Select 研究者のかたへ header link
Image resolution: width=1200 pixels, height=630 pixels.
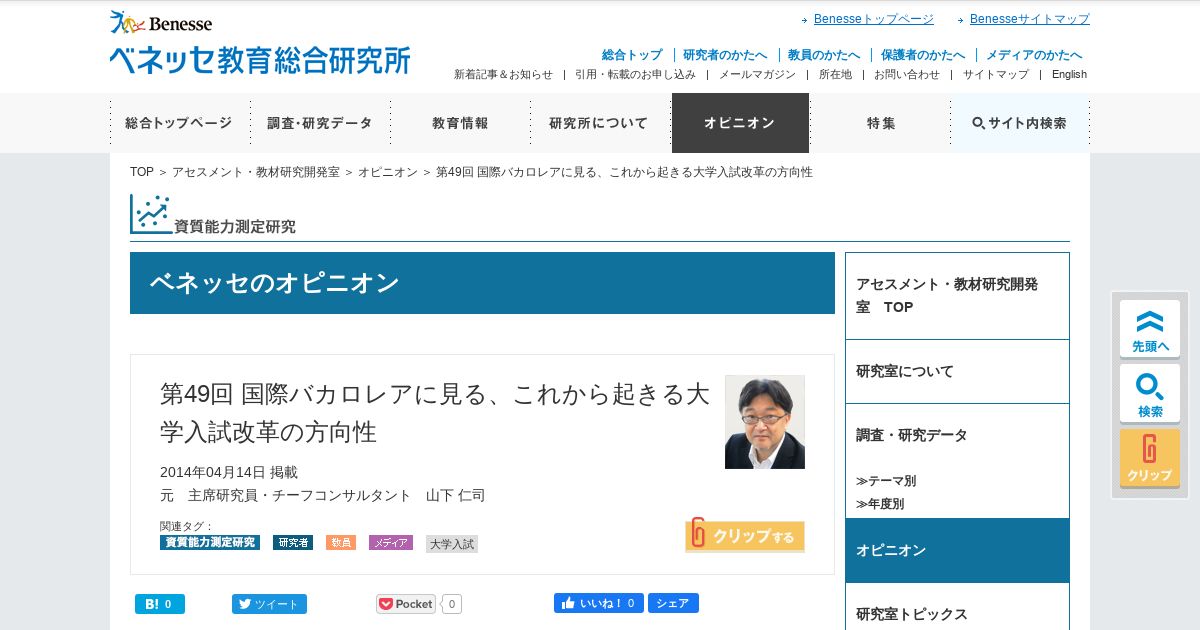point(725,55)
